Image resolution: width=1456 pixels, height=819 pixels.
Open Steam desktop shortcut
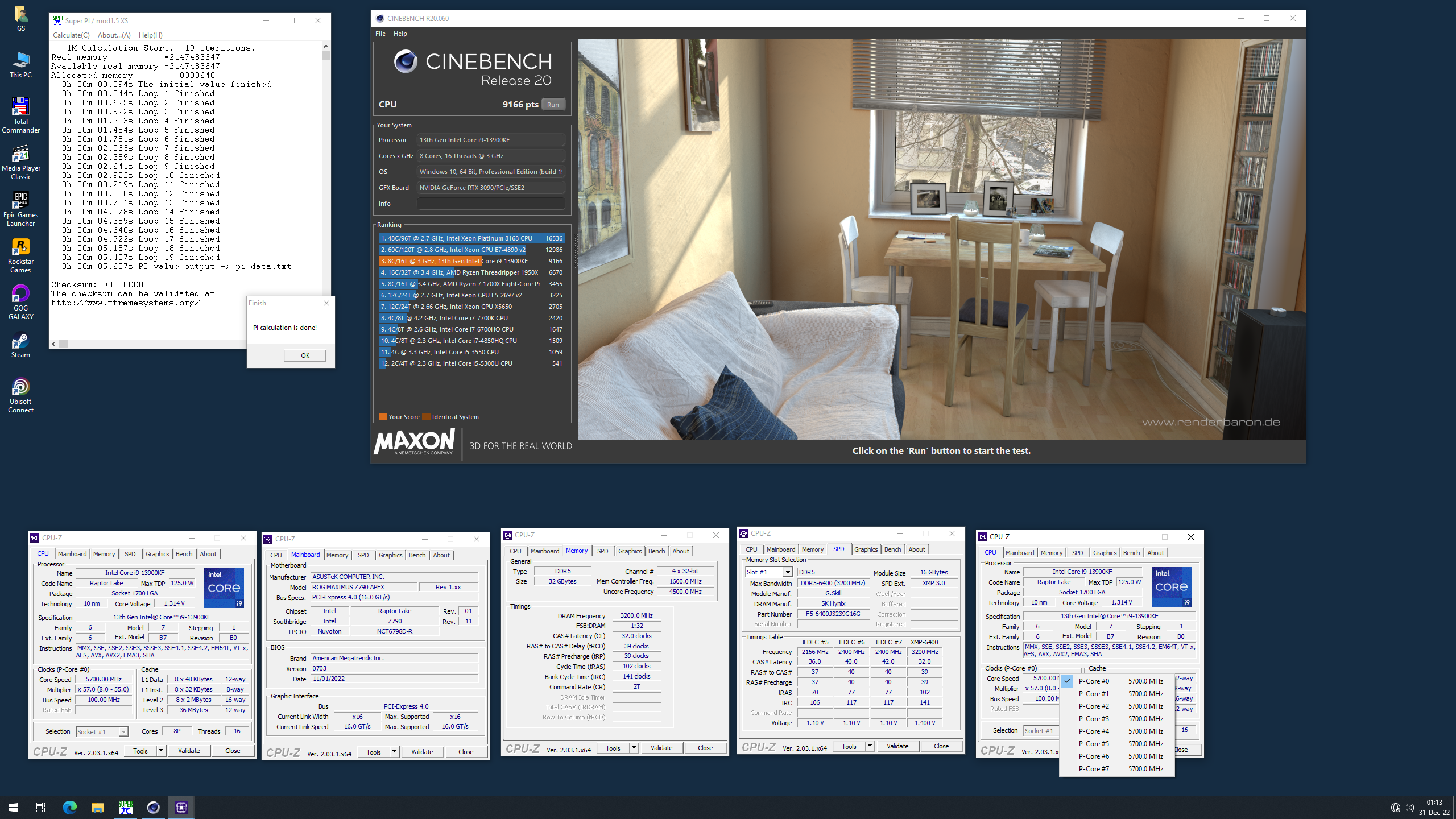[x=20, y=345]
